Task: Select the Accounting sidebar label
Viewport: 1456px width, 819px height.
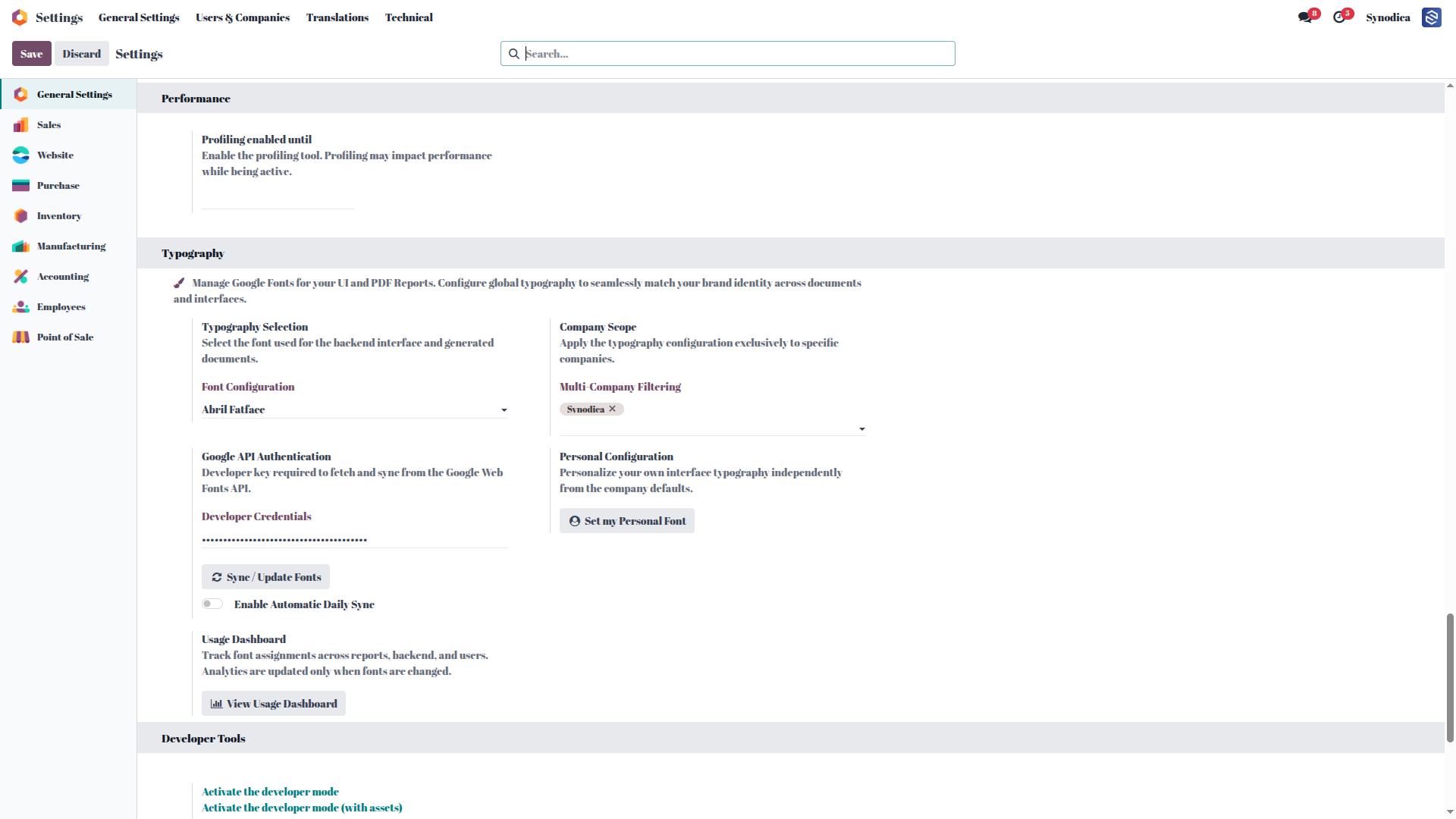Action: coord(63,276)
